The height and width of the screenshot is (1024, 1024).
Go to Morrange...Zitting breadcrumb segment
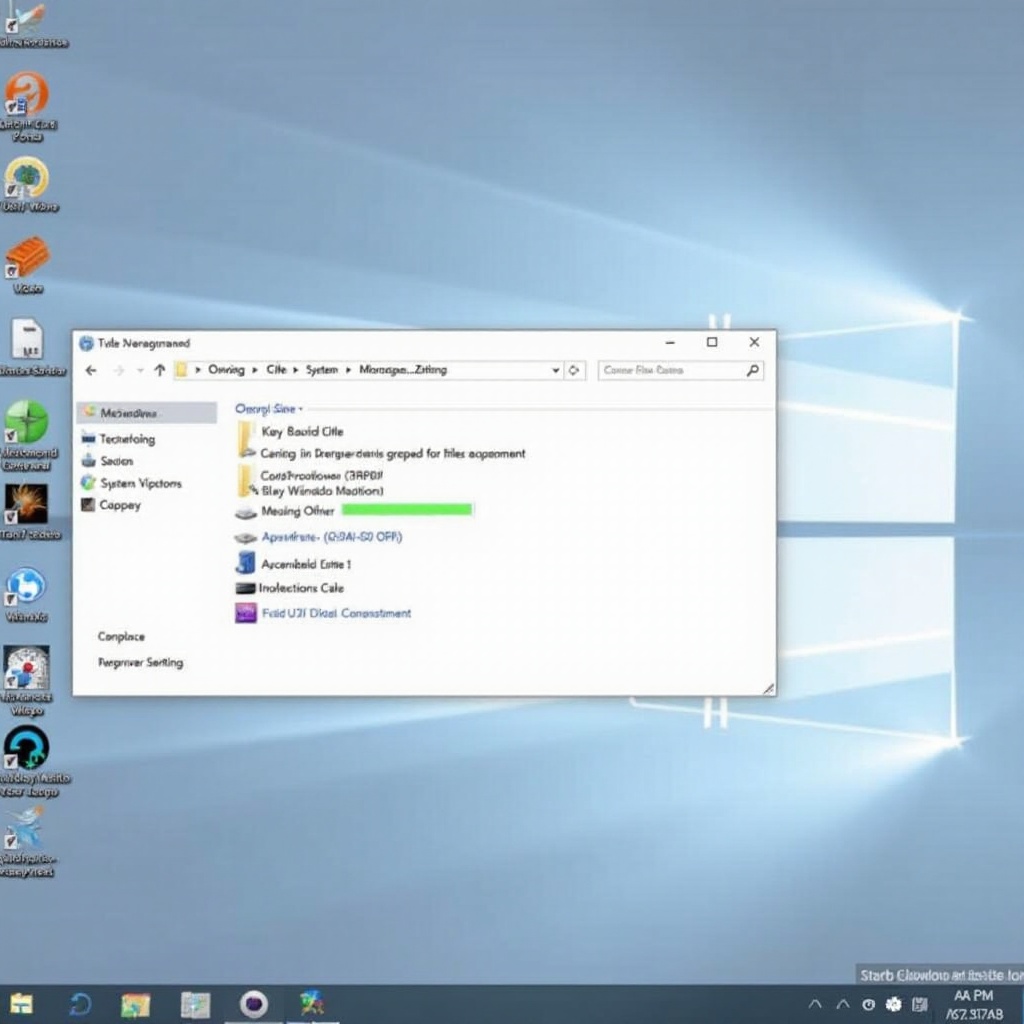pyautogui.click(x=403, y=370)
